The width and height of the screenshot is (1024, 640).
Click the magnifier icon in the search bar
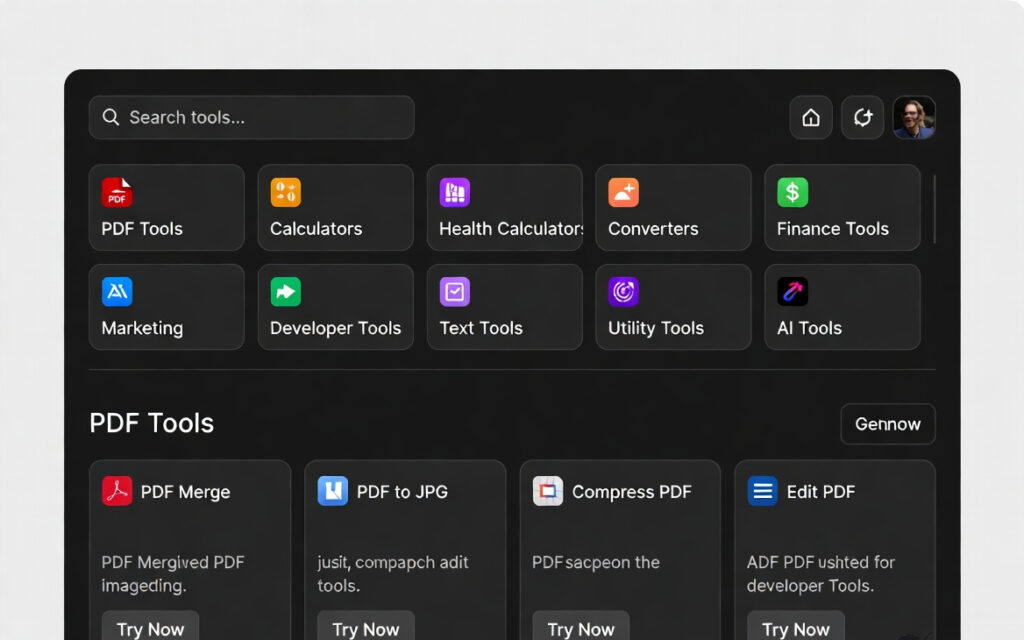pos(110,117)
